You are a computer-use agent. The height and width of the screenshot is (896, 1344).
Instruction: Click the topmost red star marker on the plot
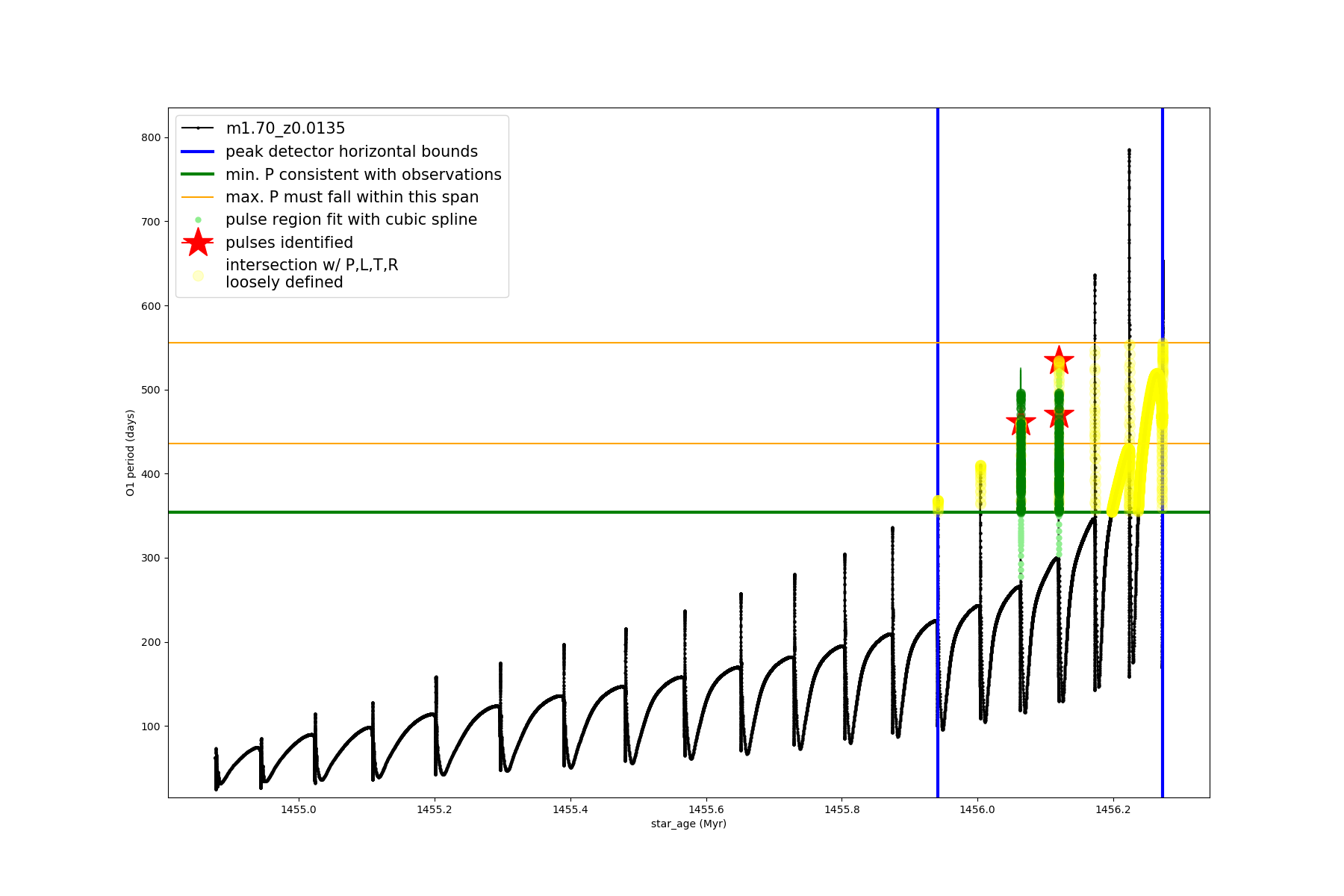1059,361
